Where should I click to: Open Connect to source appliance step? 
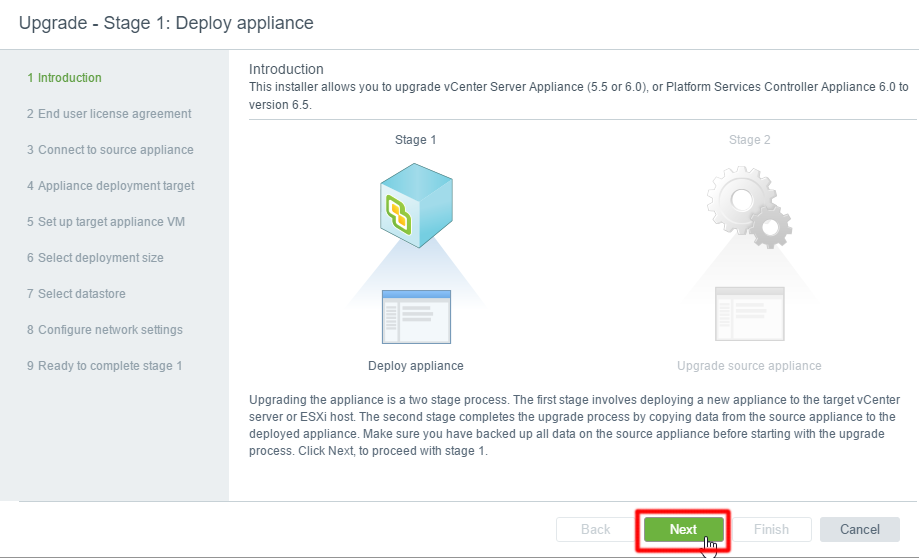pyautogui.click(x=110, y=150)
